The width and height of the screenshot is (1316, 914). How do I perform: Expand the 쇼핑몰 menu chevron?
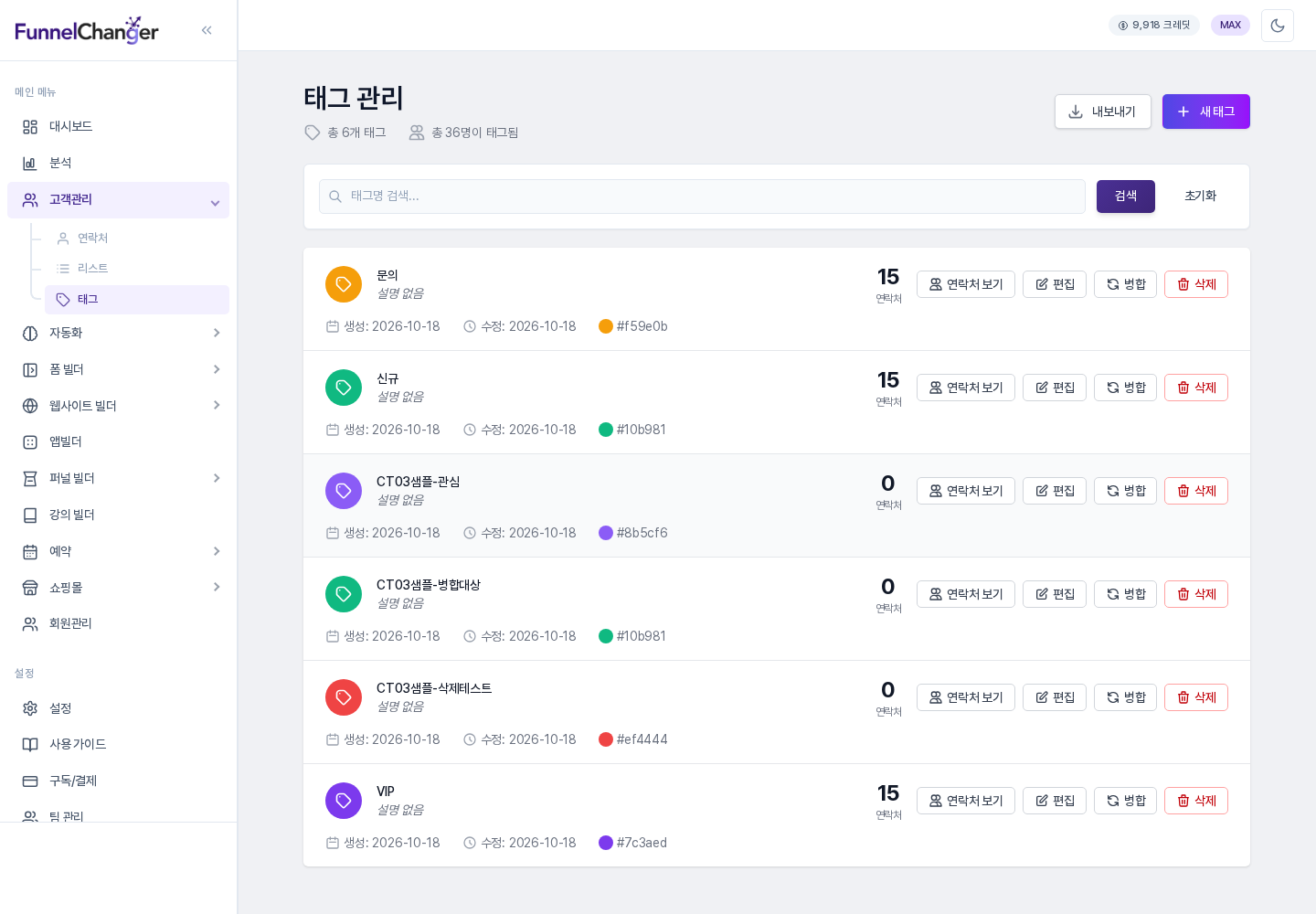click(217, 587)
